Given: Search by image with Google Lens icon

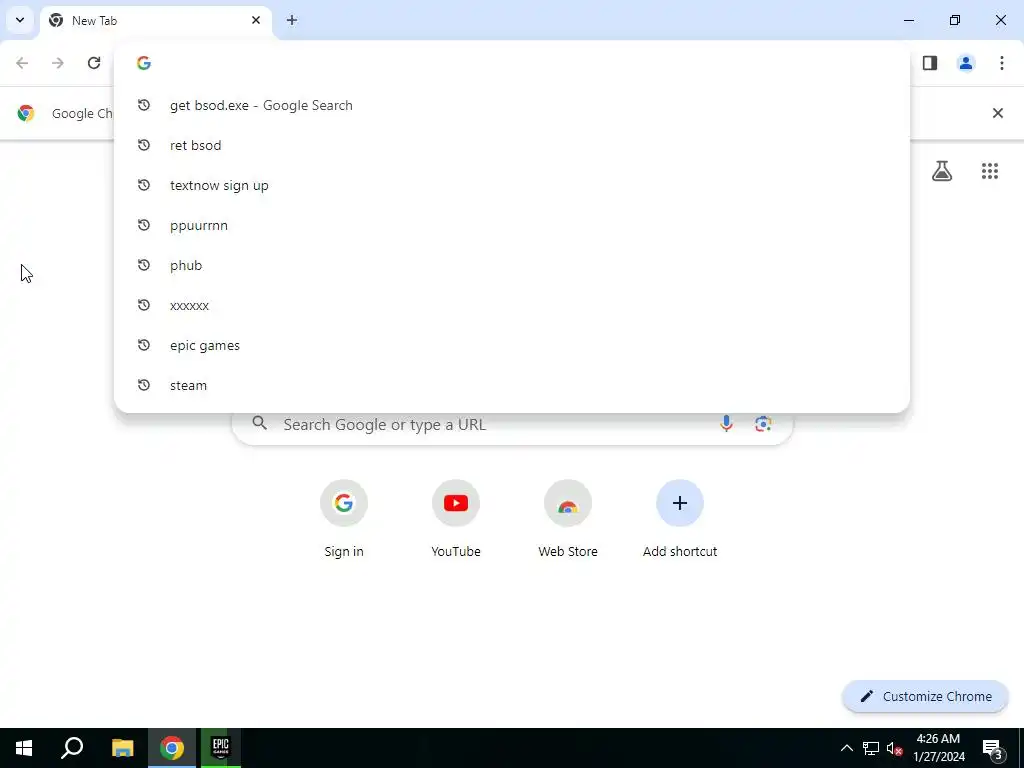Looking at the screenshot, I should (x=763, y=424).
